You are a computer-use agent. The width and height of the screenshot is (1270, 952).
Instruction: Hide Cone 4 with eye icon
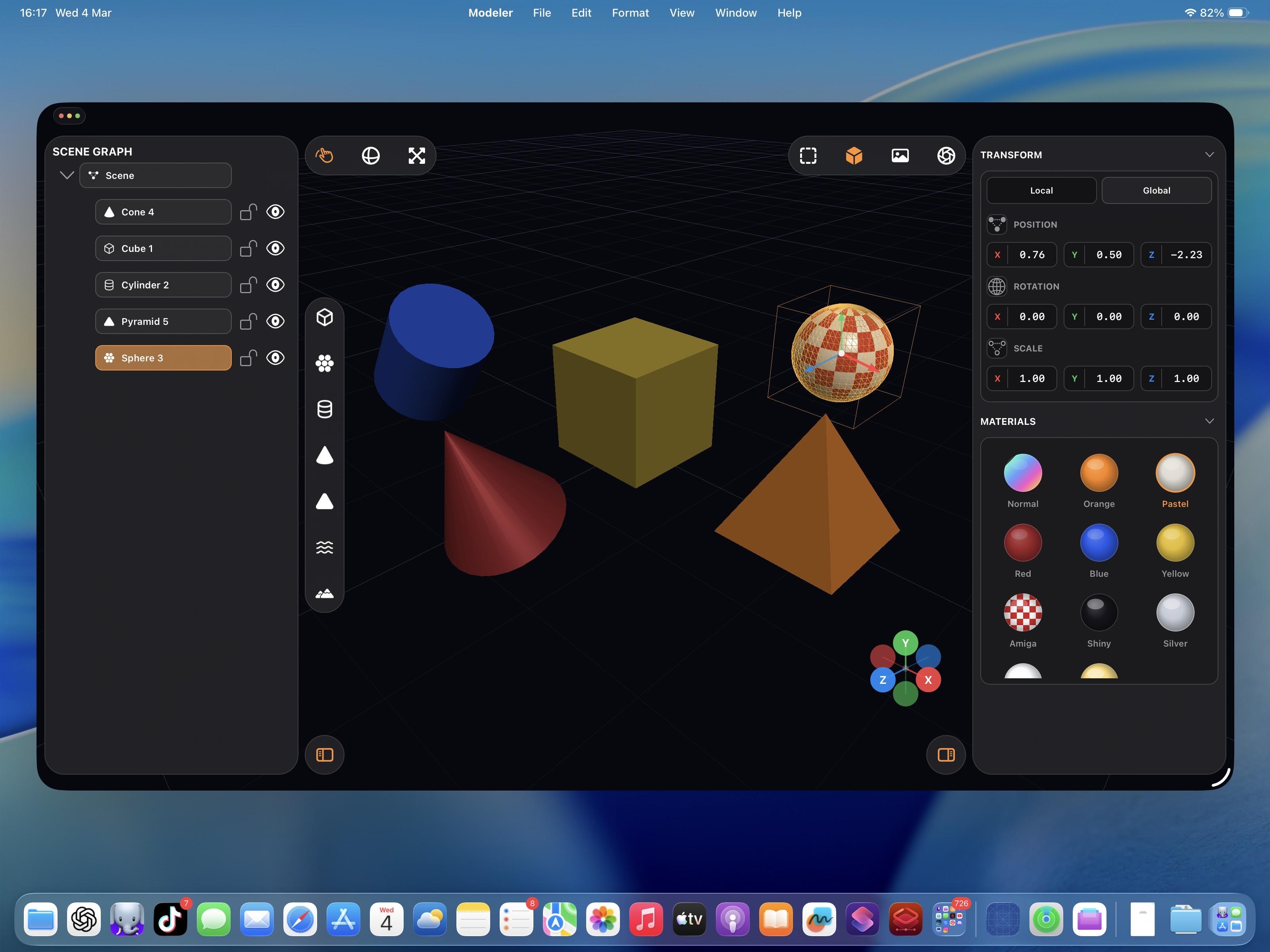coord(275,212)
